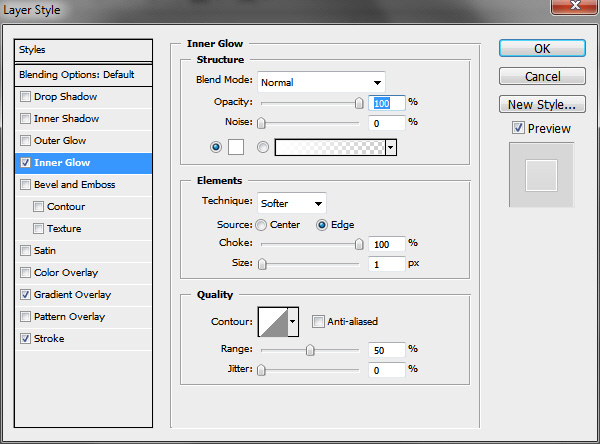This screenshot has height=444, width=600.
Task: Open the Blend Mode dropdown
Action: [x=321, y=82]
